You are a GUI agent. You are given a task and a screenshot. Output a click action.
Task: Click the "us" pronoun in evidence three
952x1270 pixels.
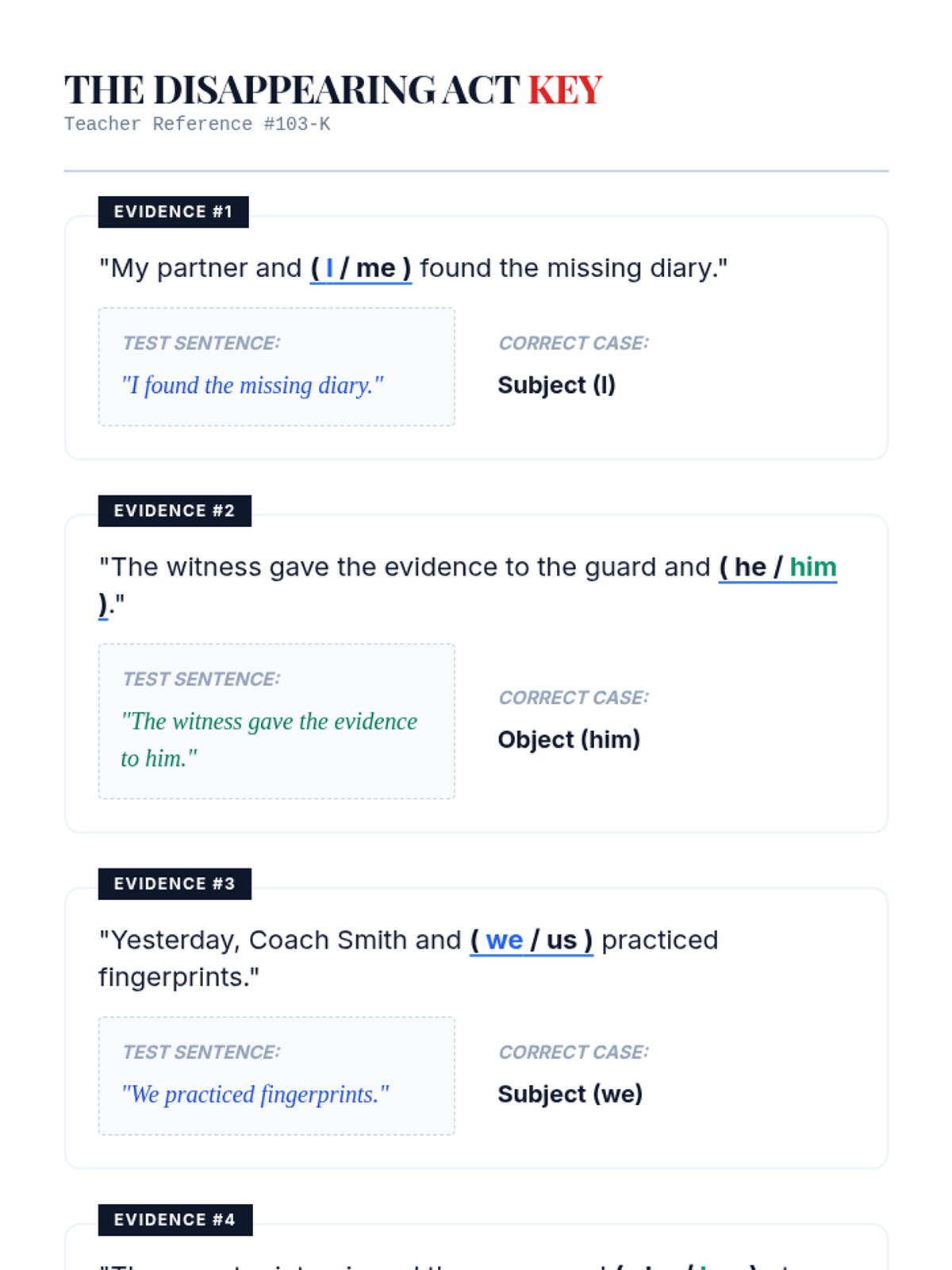click(562, 941)
